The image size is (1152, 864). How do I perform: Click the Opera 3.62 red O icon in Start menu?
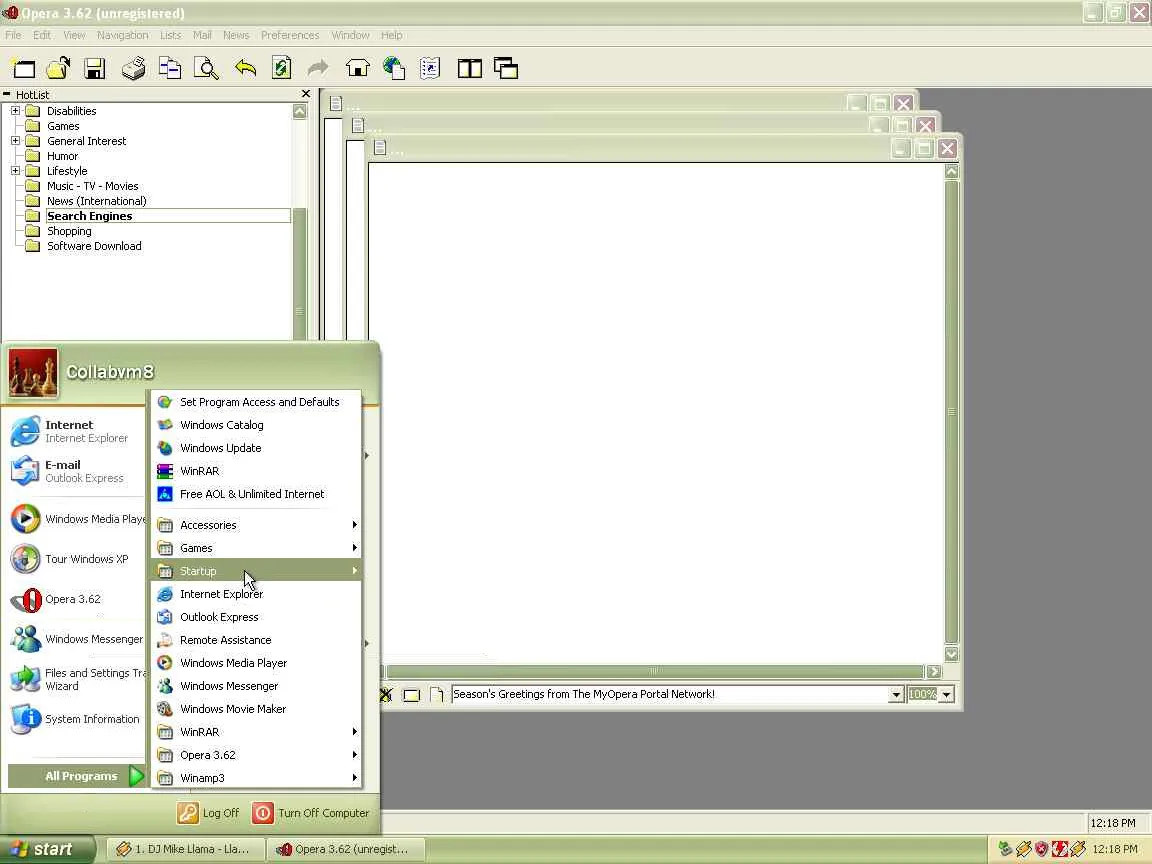[x=26, y=600]
